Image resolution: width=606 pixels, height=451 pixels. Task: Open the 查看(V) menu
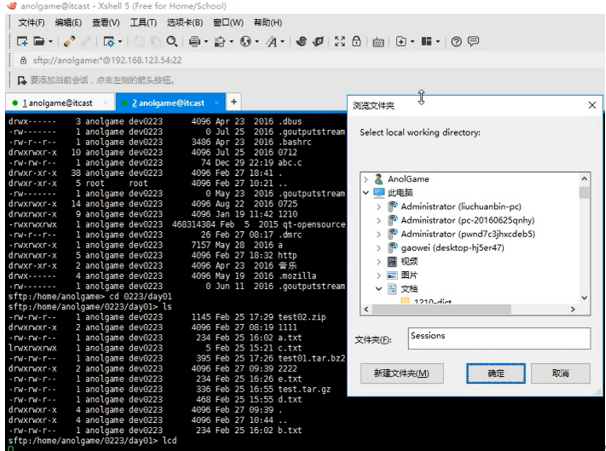(x=106, y=22)
